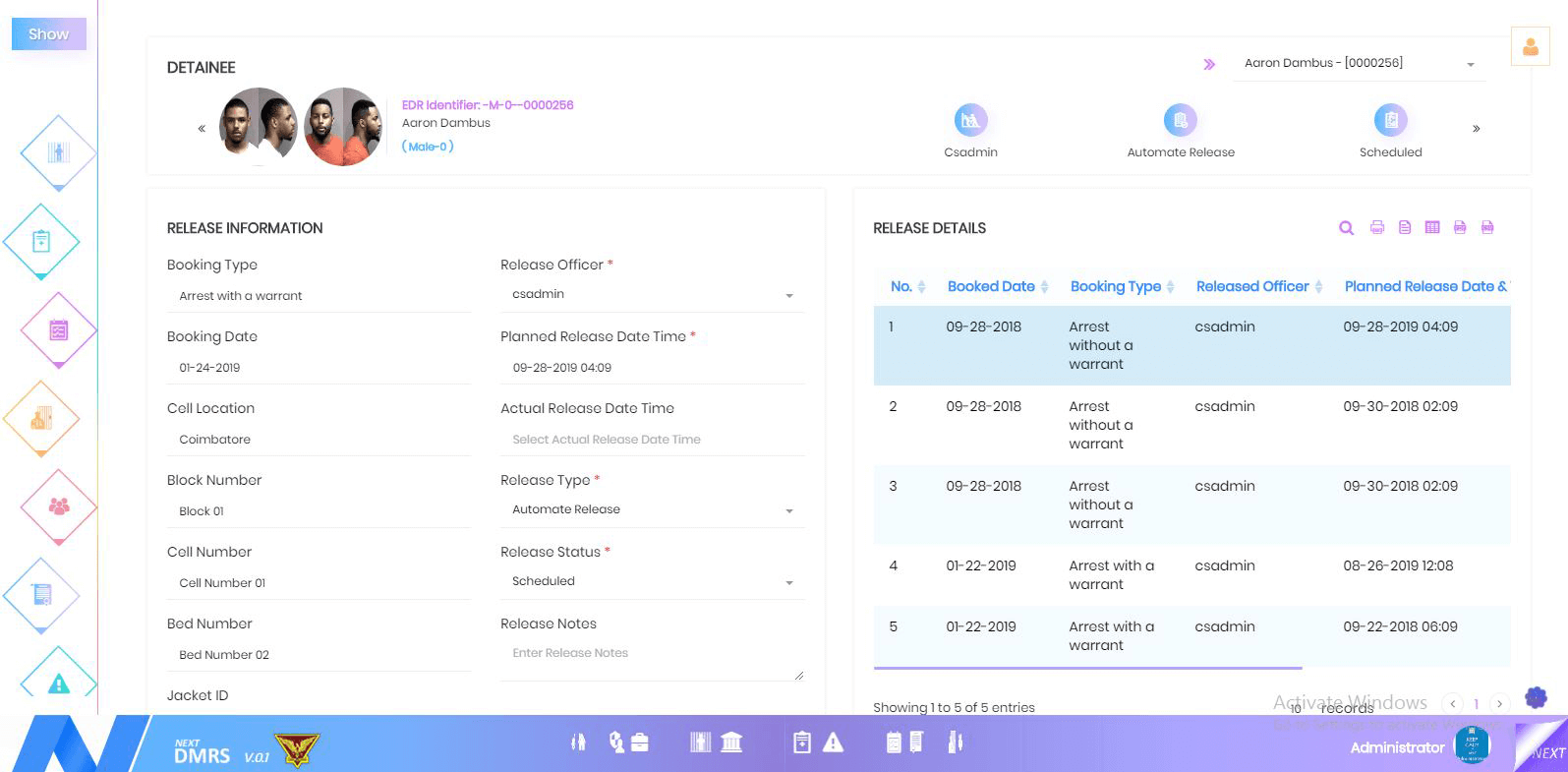This screenshot has width=1568, height=772.
Task: Click the last CSV file export icon
Action: point(1487,227)
